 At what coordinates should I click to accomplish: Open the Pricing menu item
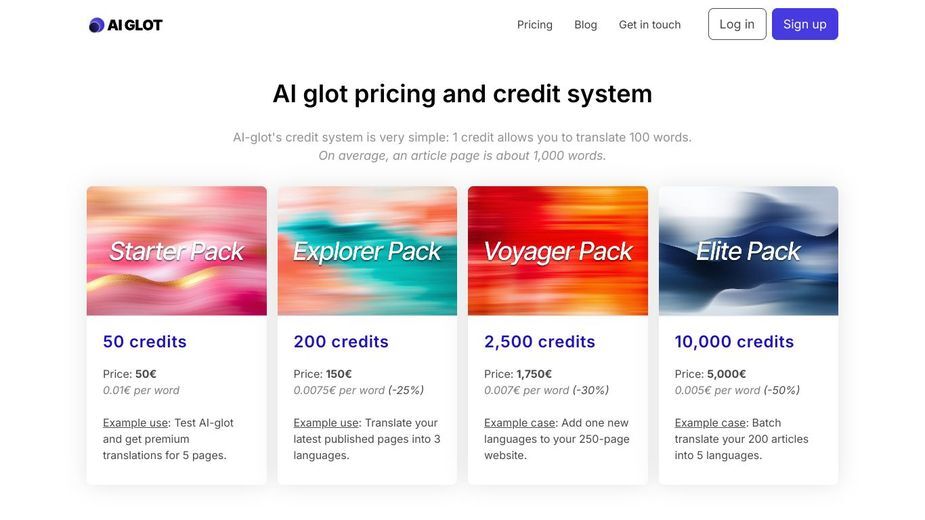(x=534, y=25)
